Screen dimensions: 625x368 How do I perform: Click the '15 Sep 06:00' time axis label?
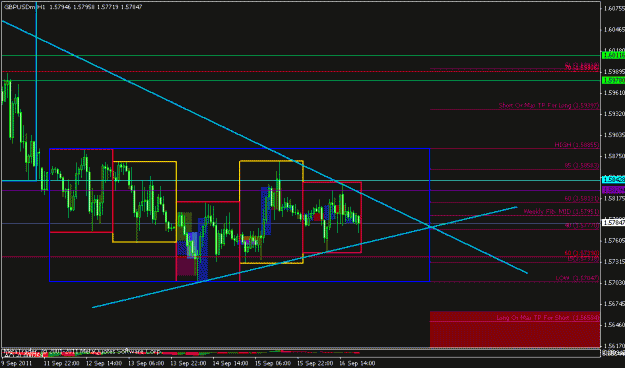coord(273,363)
